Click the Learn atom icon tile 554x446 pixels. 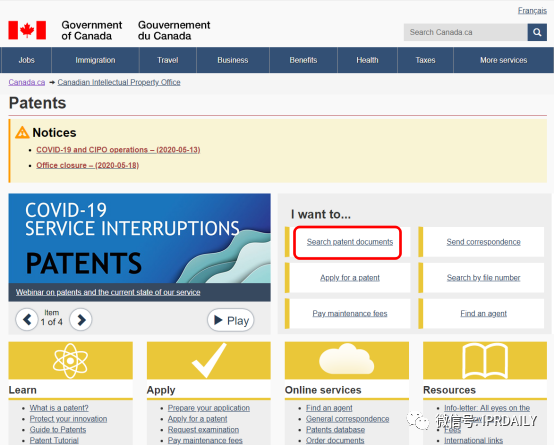point(71,360)
